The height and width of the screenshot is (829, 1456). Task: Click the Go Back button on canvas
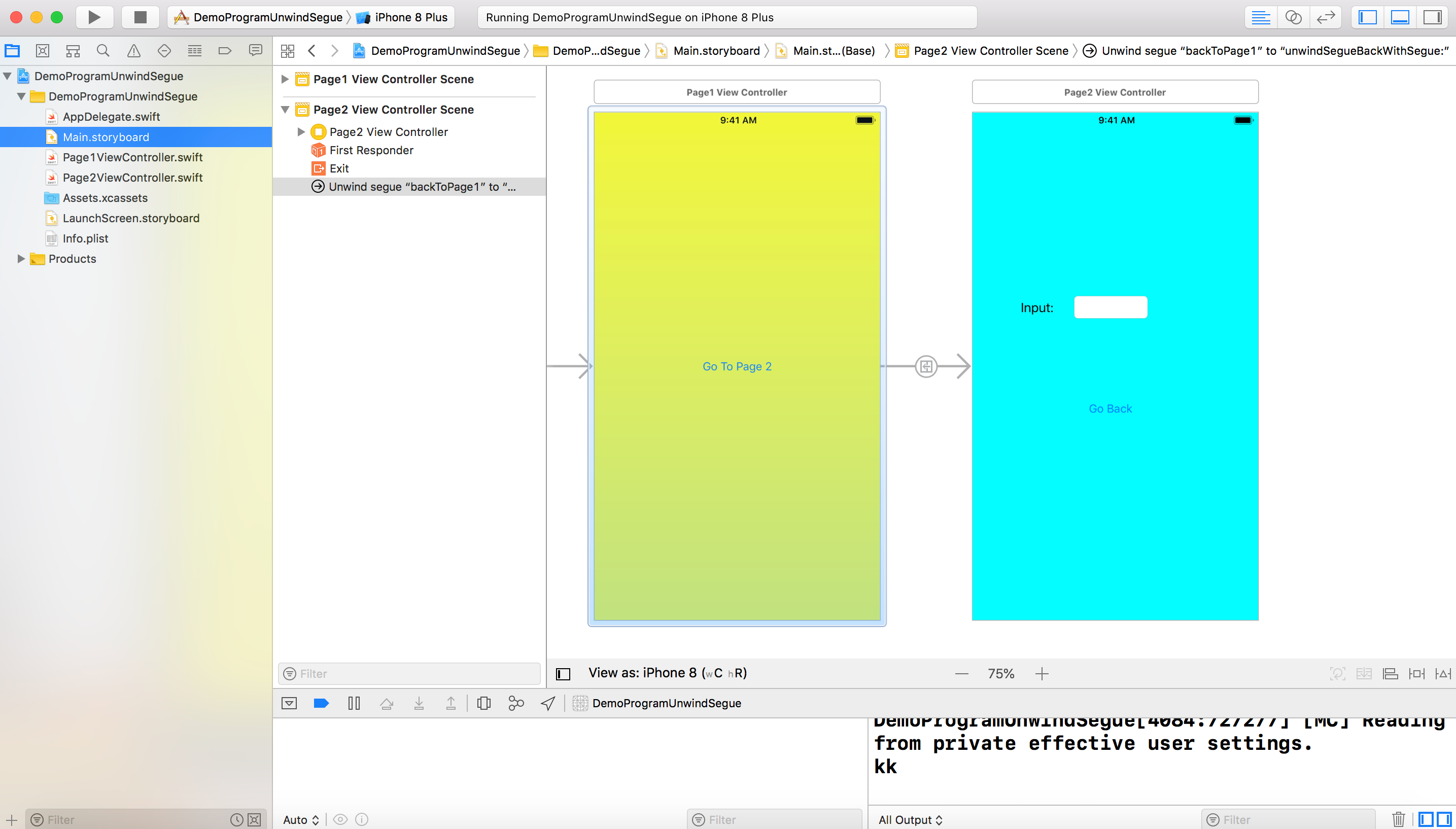click(x=1110, y=409)
